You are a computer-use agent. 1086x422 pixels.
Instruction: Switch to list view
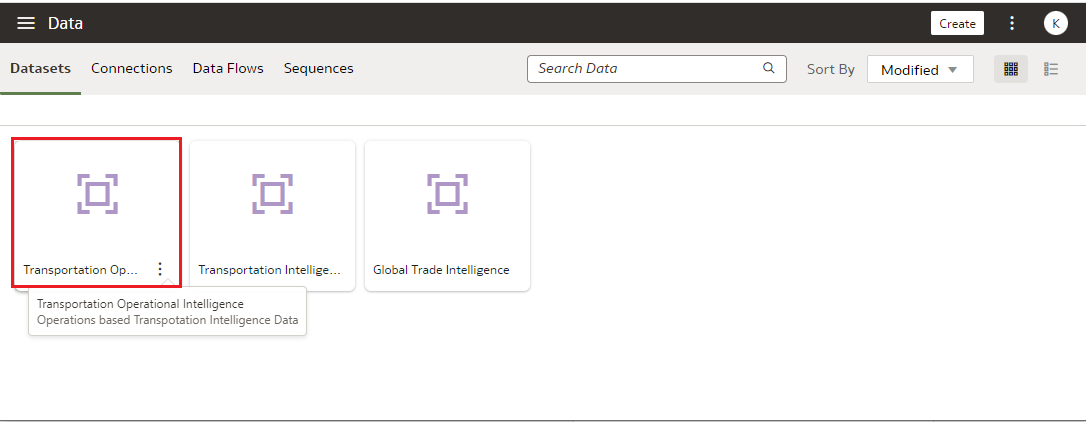click(1051, 69)
